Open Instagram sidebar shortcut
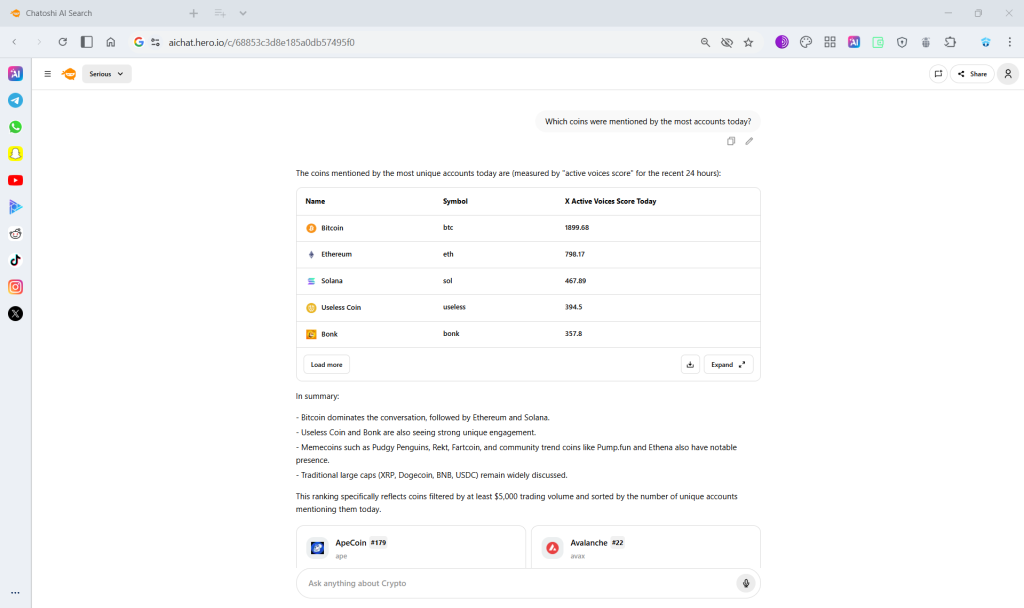1024x608 pixels. tap(15, 287)
